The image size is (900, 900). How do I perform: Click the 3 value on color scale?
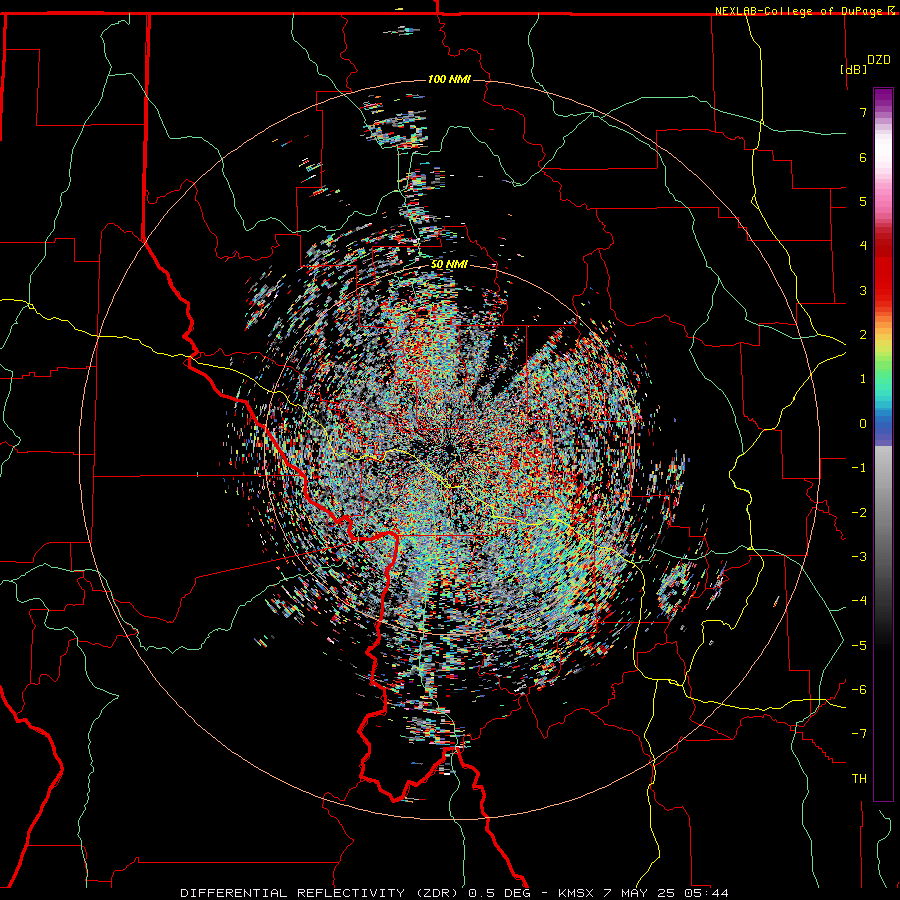(863, 290)
